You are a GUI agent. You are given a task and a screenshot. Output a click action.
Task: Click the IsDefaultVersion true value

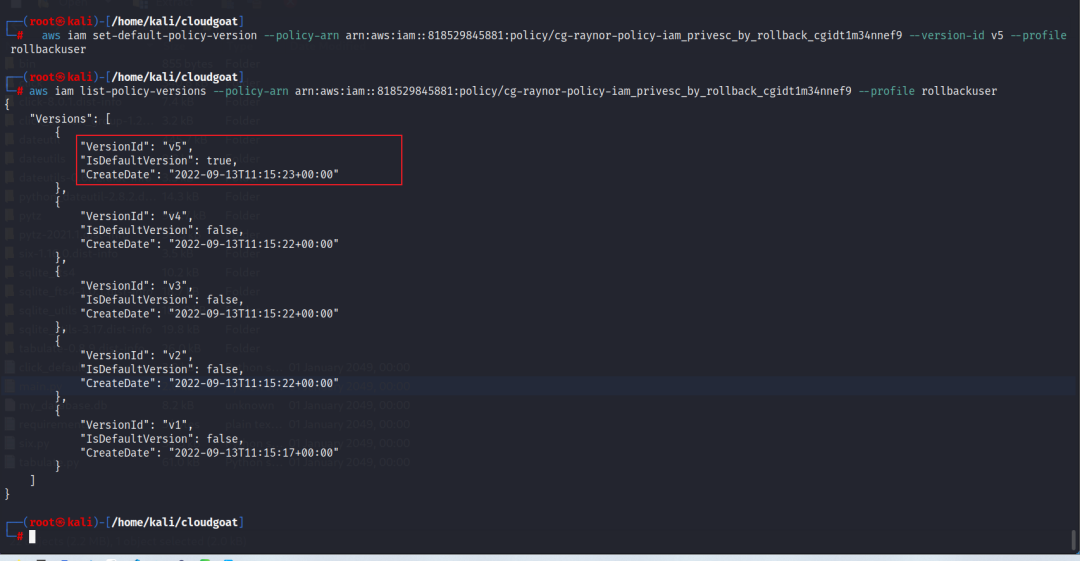click(220, 160)
